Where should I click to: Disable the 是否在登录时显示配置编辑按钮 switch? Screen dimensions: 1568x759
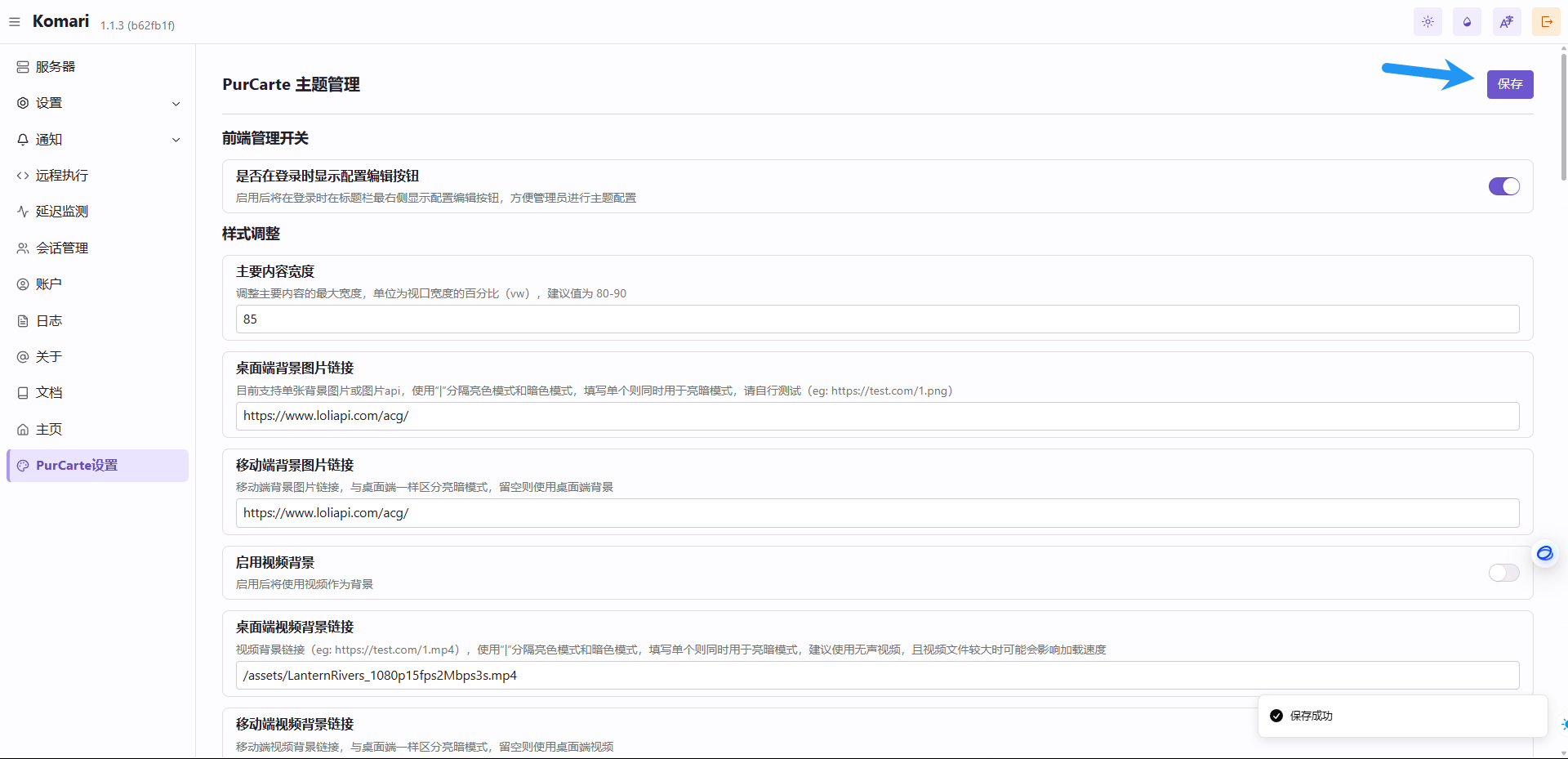point(1503,186)
